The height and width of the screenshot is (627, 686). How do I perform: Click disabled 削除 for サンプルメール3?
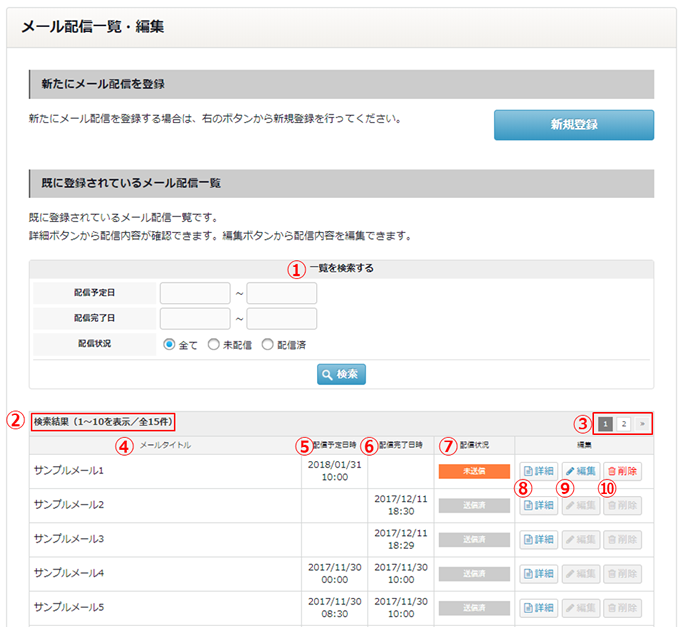click(x=622, y=539)
